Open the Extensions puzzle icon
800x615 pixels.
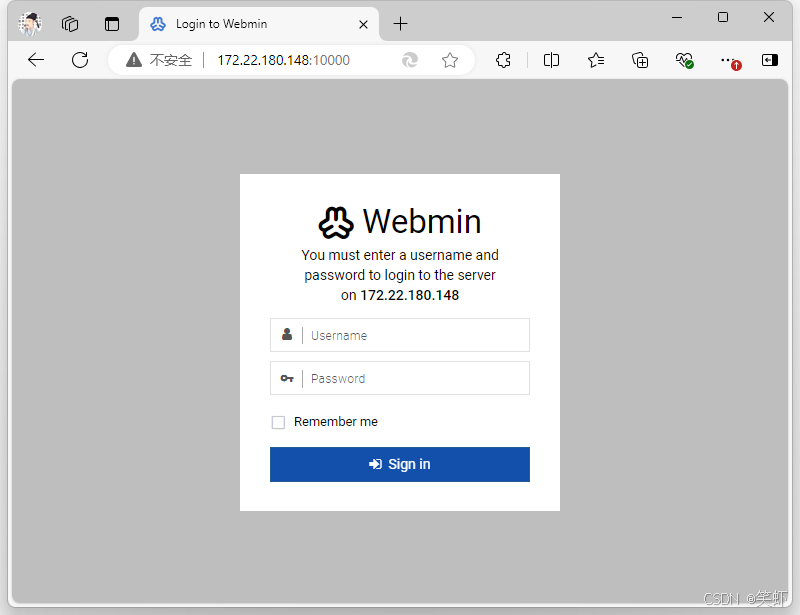(x=503, y=60)
